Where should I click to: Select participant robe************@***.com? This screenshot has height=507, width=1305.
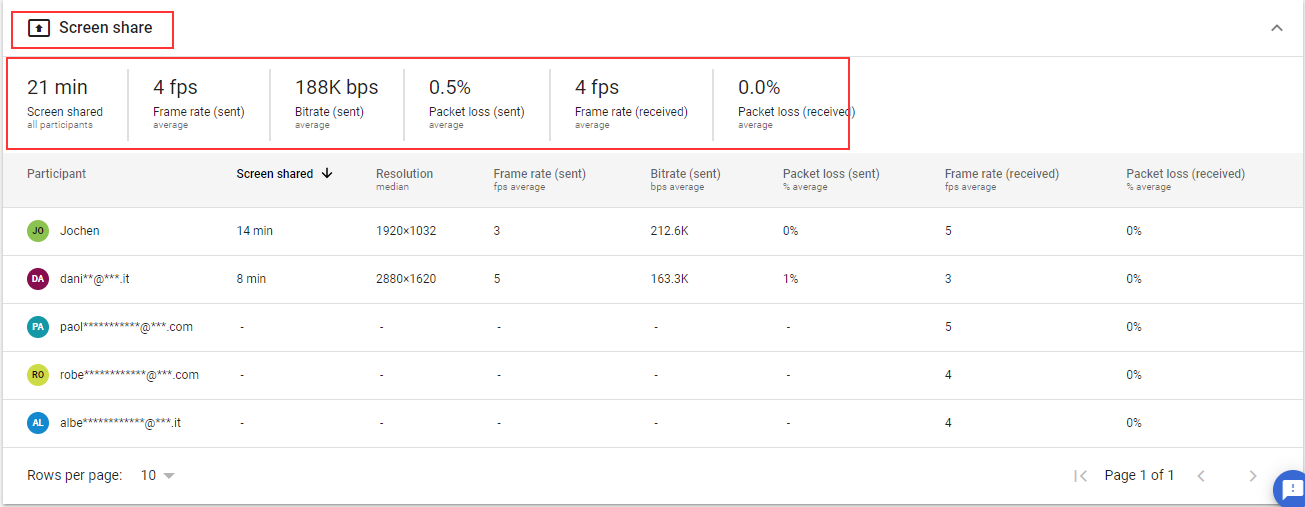pyautogui.click(x=130, y=375)
